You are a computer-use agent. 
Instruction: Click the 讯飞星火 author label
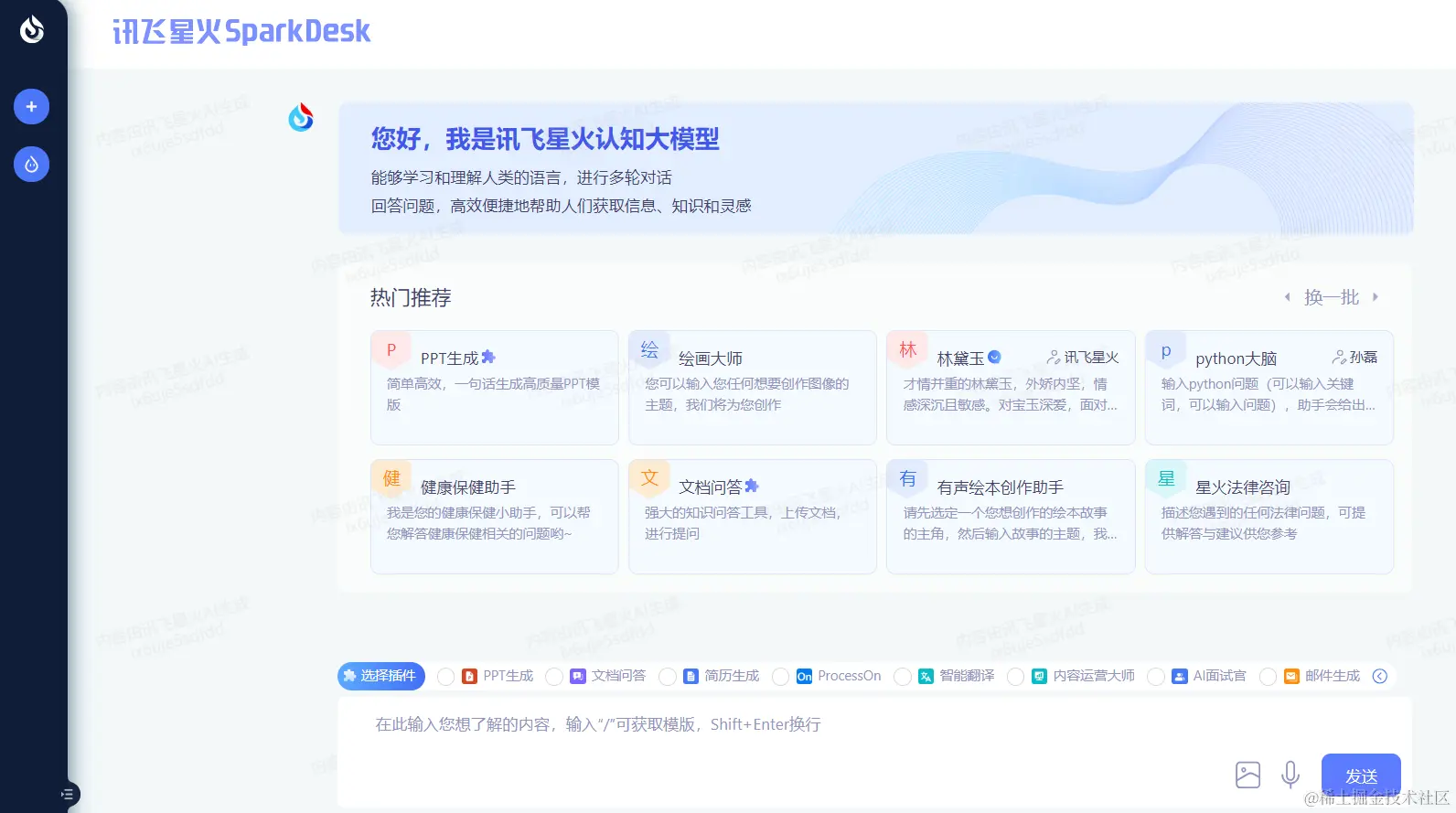coord(1083,358)
